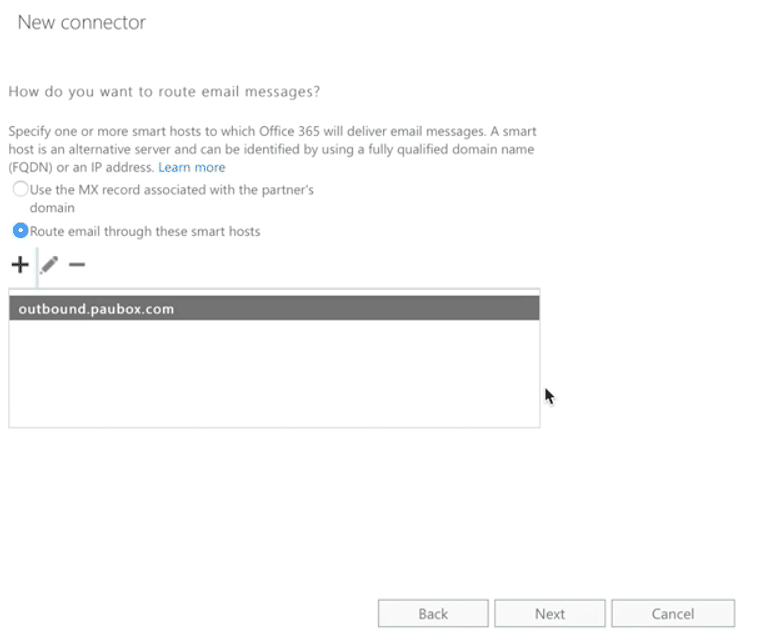The image size is (769, 635).
Task: Click the minus icon to remove host
Action: 77,265
